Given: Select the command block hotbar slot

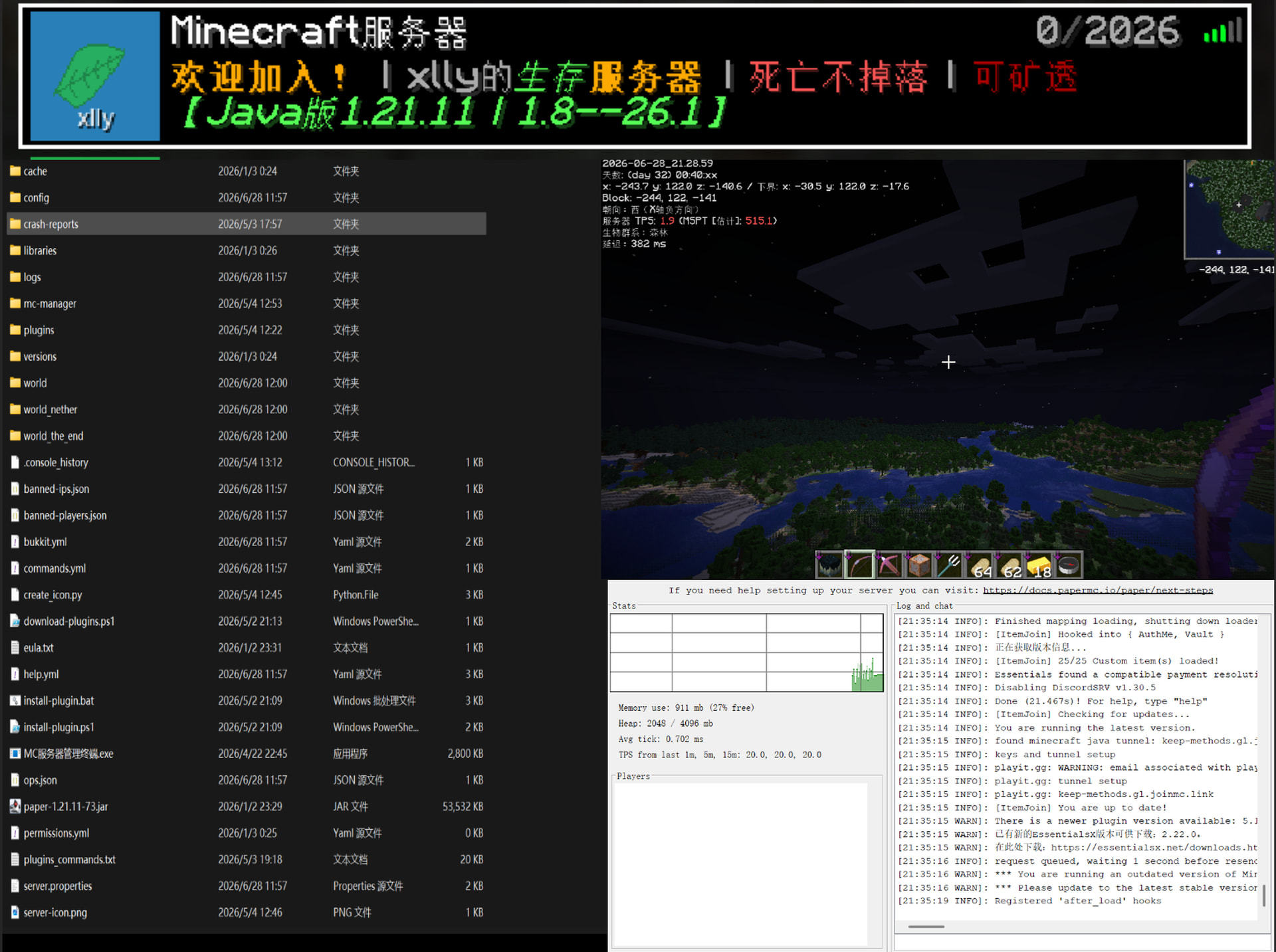Looking at the screenshot, I should pos(919,565).
